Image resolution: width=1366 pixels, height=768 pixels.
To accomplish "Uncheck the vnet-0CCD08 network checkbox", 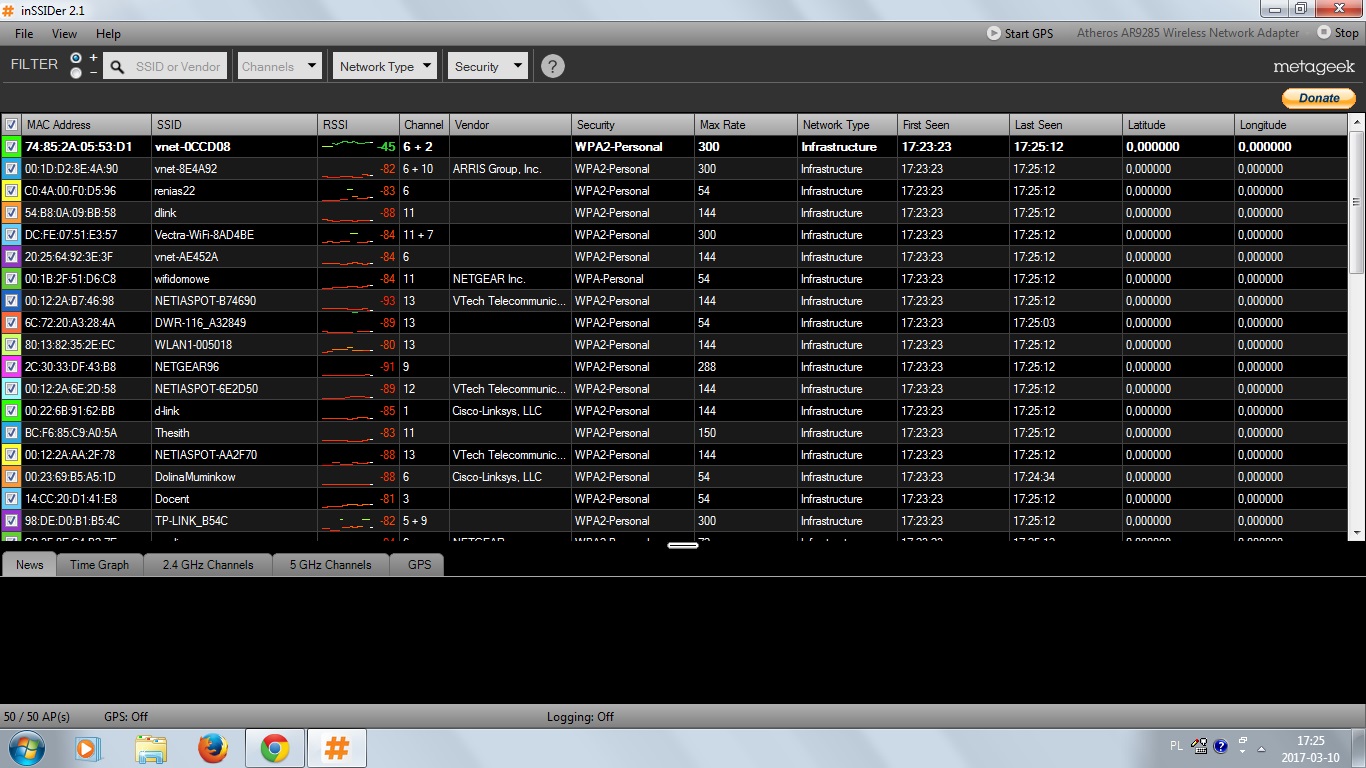I will click(11, 146).
